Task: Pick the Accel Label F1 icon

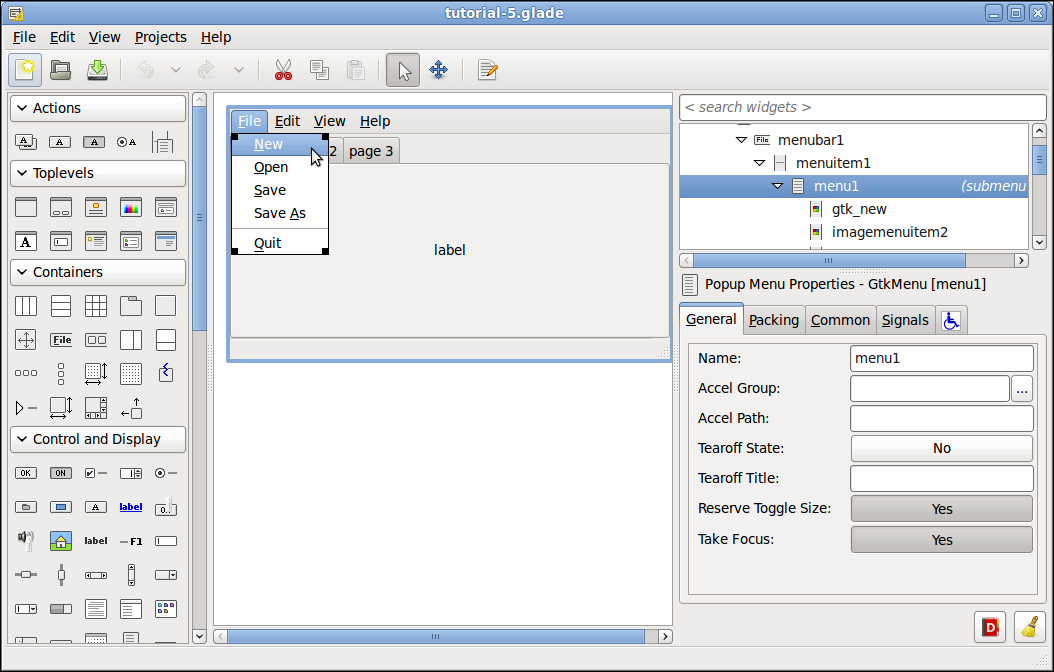Action: (x=131, y=541)
